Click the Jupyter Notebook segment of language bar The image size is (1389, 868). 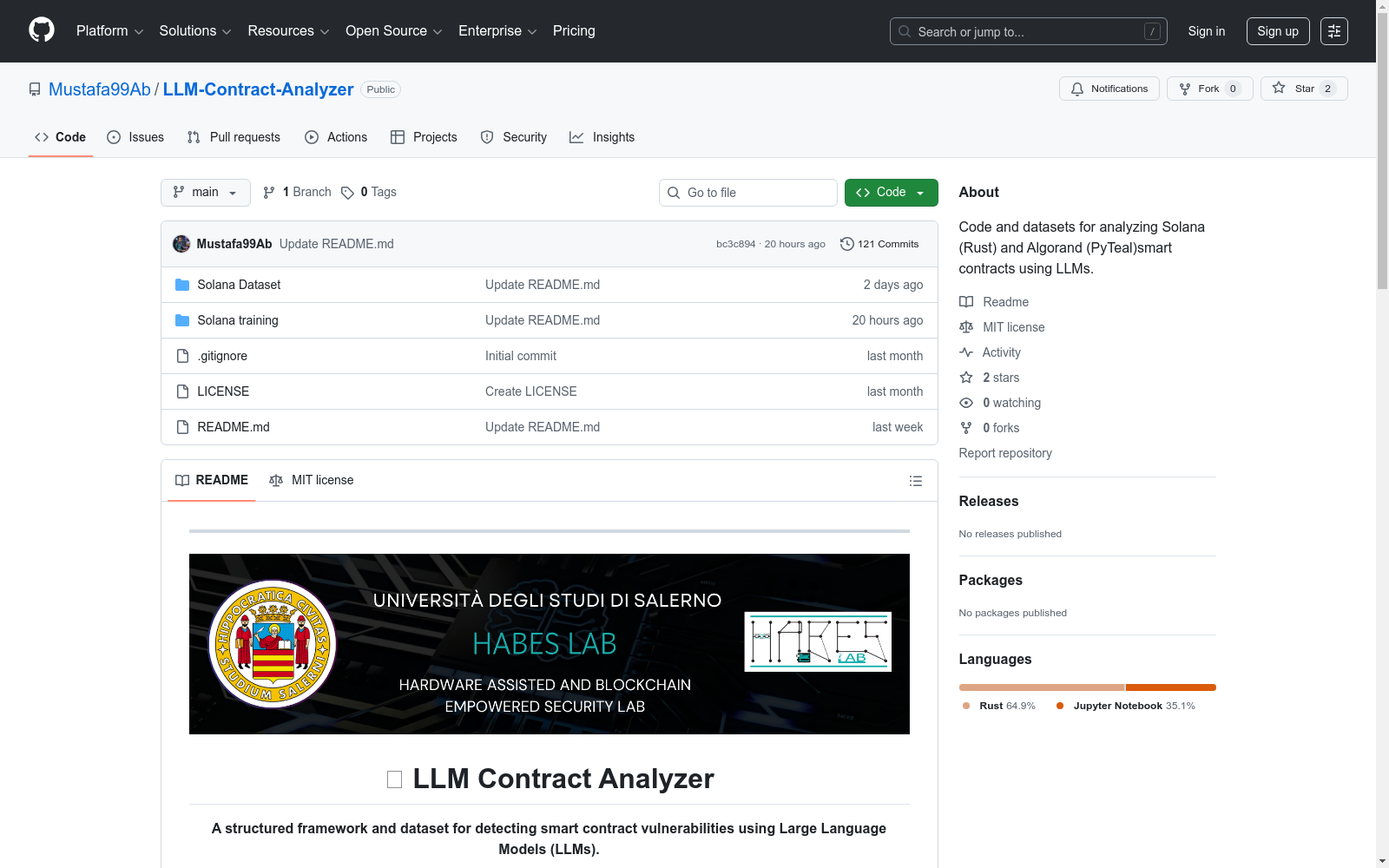[x=1171, y=687]
